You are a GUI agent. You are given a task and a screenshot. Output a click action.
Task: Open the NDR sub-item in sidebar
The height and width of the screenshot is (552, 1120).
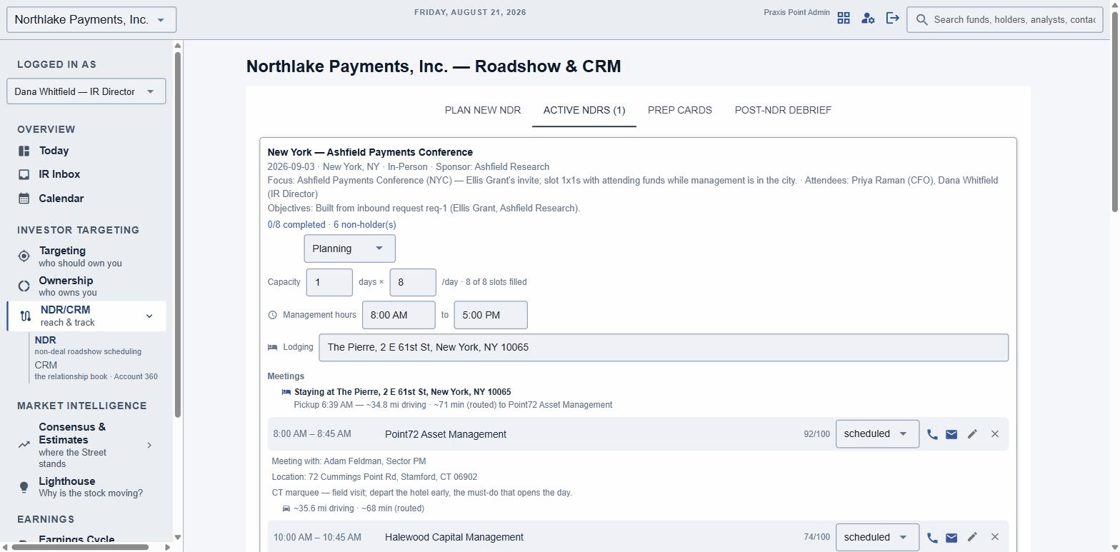tap(88, 346)
